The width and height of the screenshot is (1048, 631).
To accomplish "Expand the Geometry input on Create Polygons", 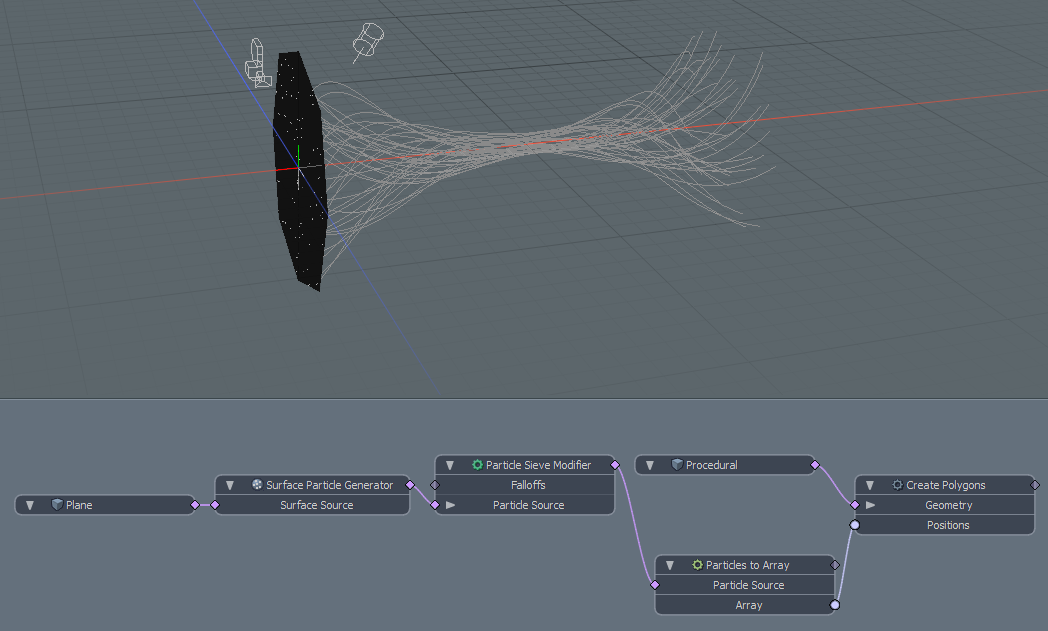I will pos(870,505).
